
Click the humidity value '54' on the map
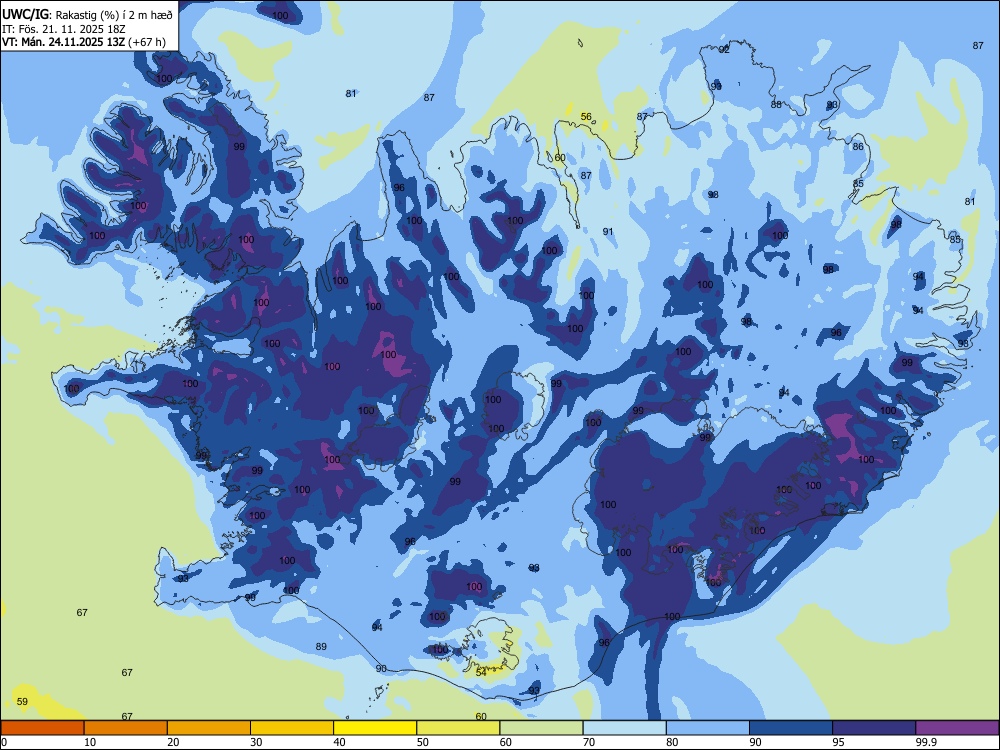tap(482, 672)
